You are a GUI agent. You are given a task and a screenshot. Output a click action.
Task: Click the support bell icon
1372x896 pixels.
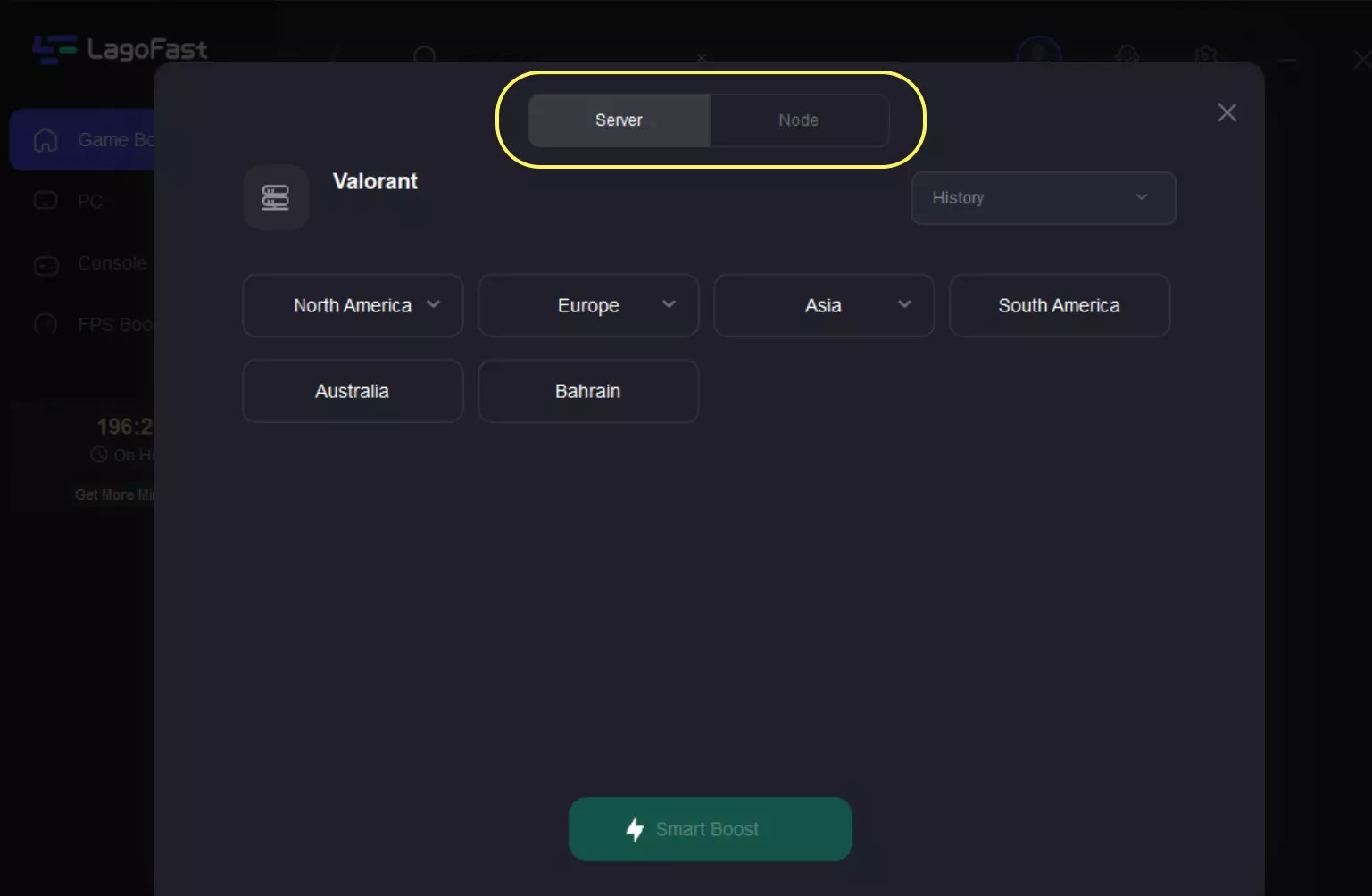click(1127, 55)
